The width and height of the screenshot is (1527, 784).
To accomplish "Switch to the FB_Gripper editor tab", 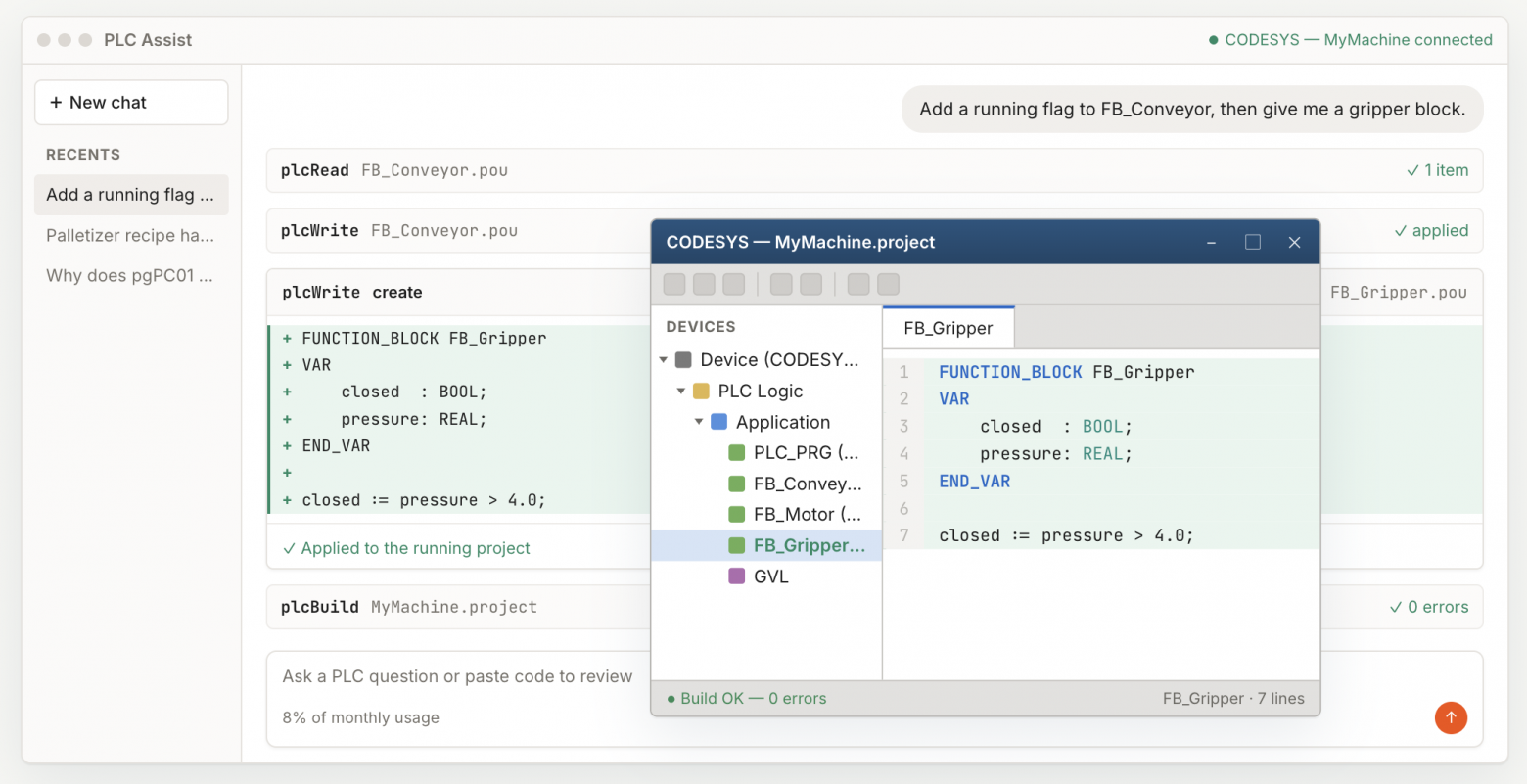I will tap(948, 328).
